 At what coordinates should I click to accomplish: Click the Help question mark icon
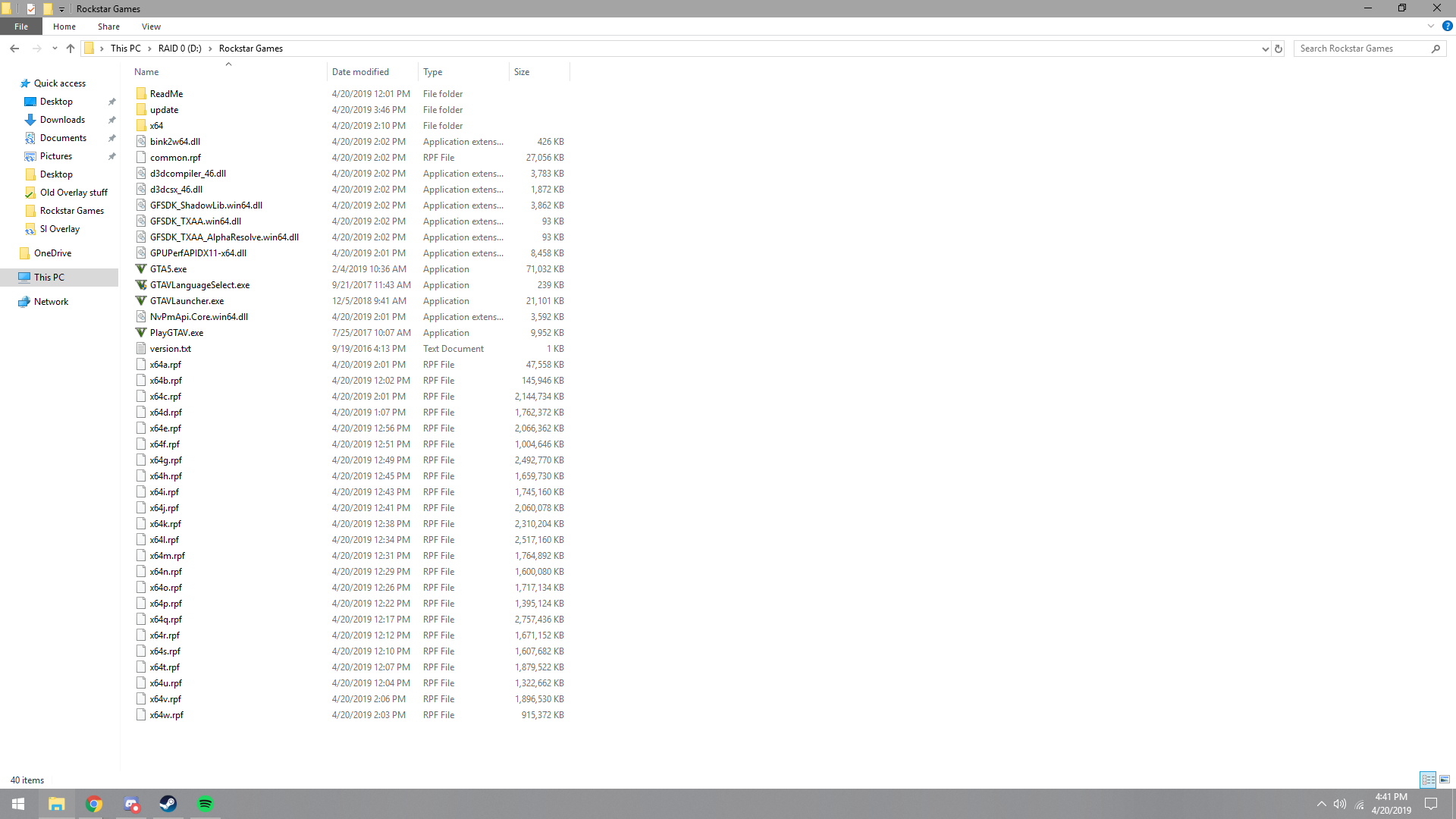(1447, 27)
